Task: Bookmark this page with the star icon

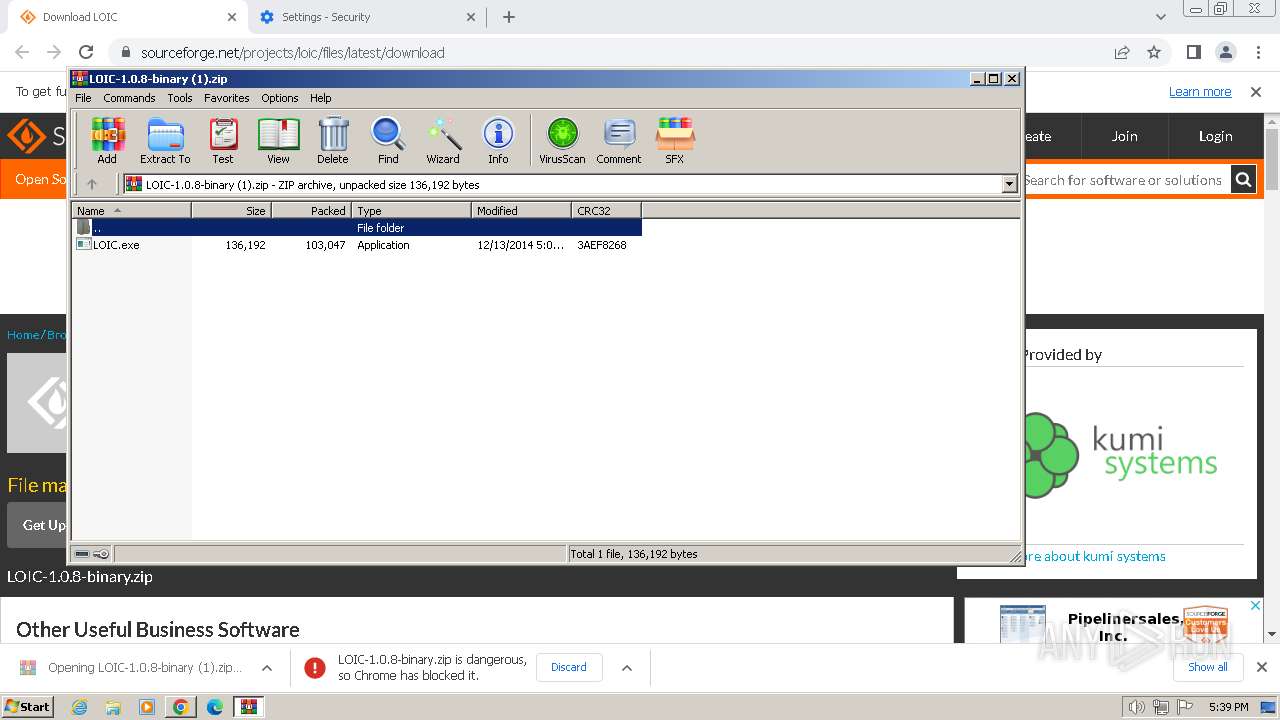Action: click(x=1154, y=52)
